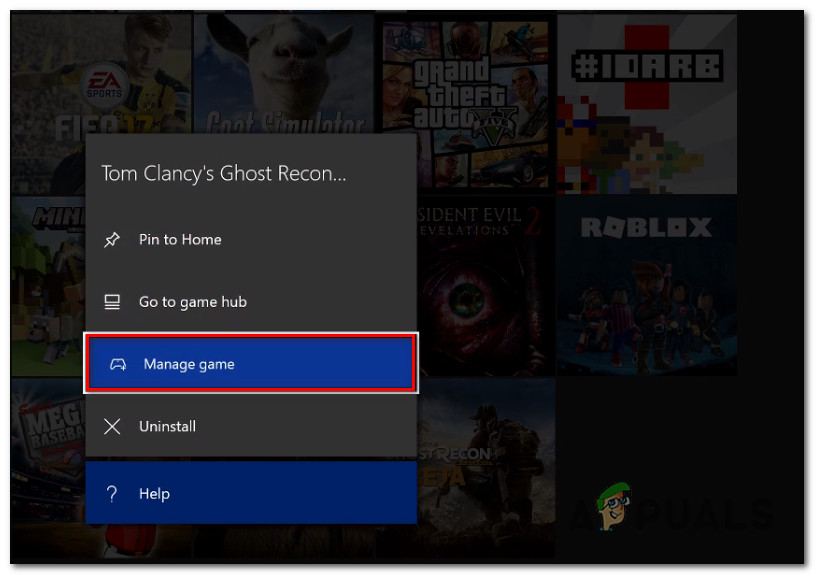Click the pushpin icon
Screen dimensions: 815x575
[112, 240]
